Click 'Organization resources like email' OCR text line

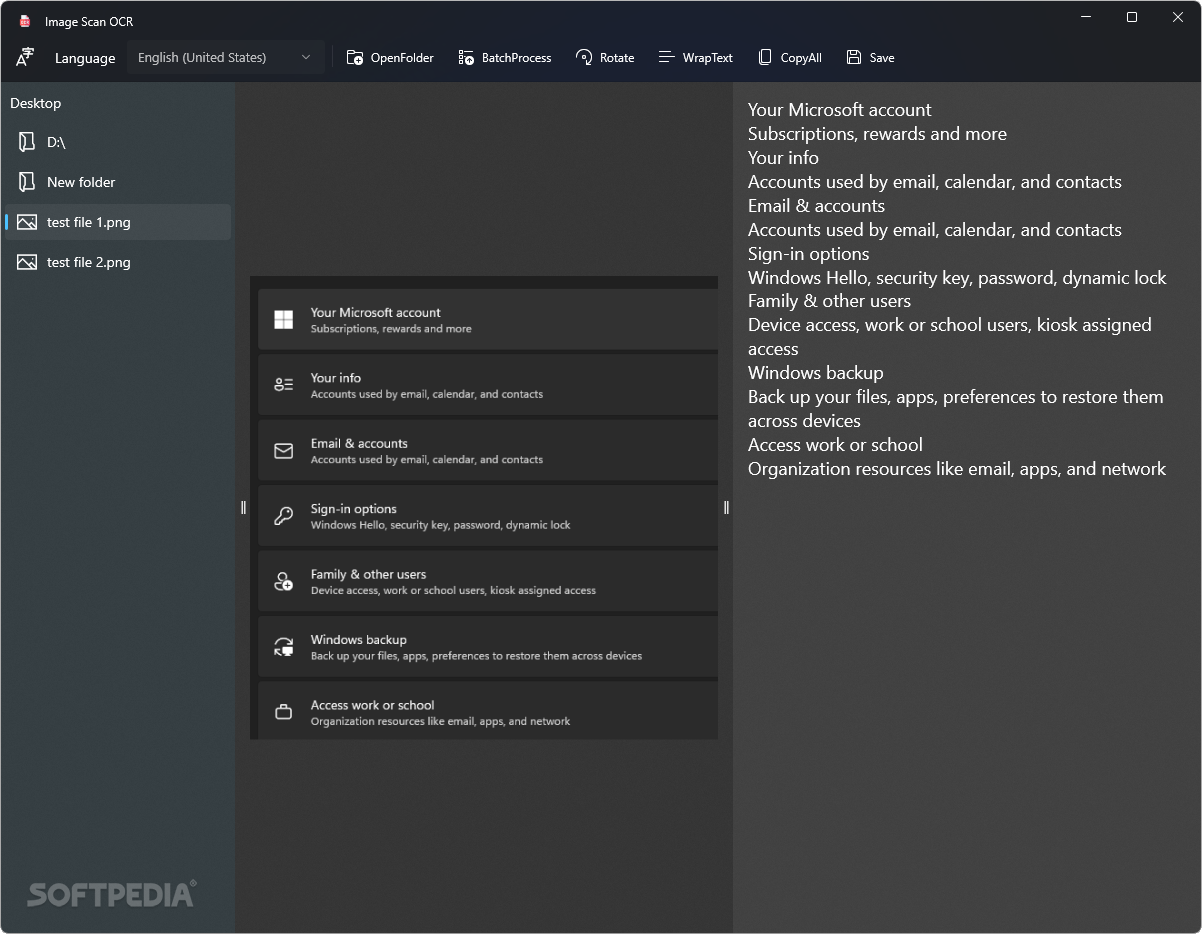tap(957, 469)
